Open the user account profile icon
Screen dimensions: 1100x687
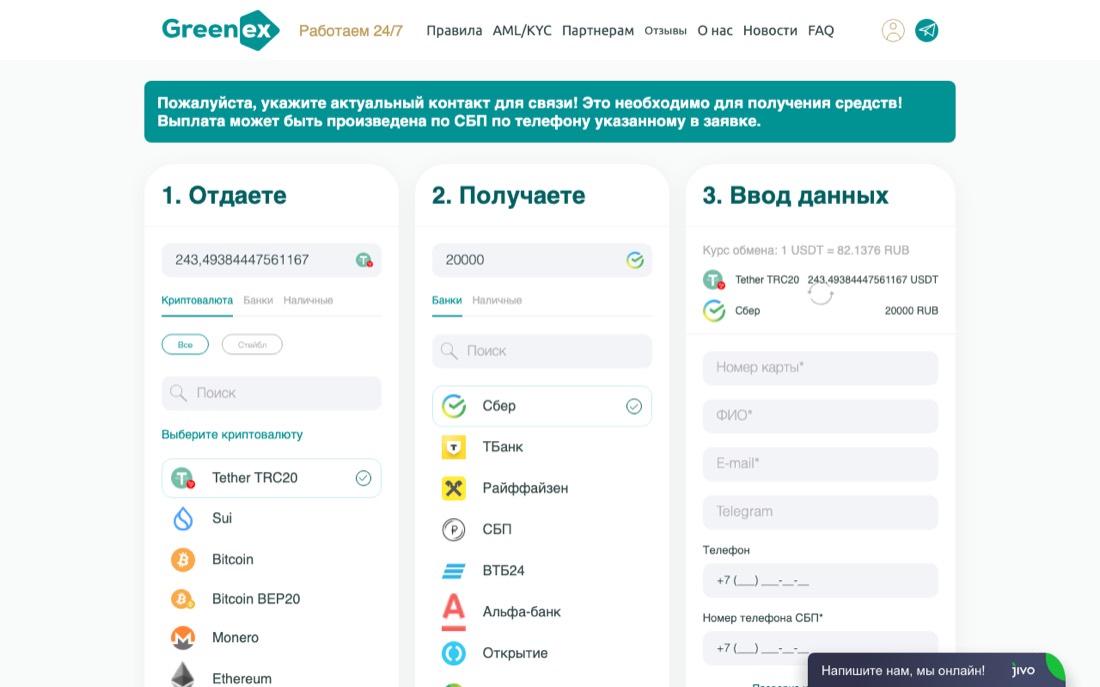(x=892, y=30)
